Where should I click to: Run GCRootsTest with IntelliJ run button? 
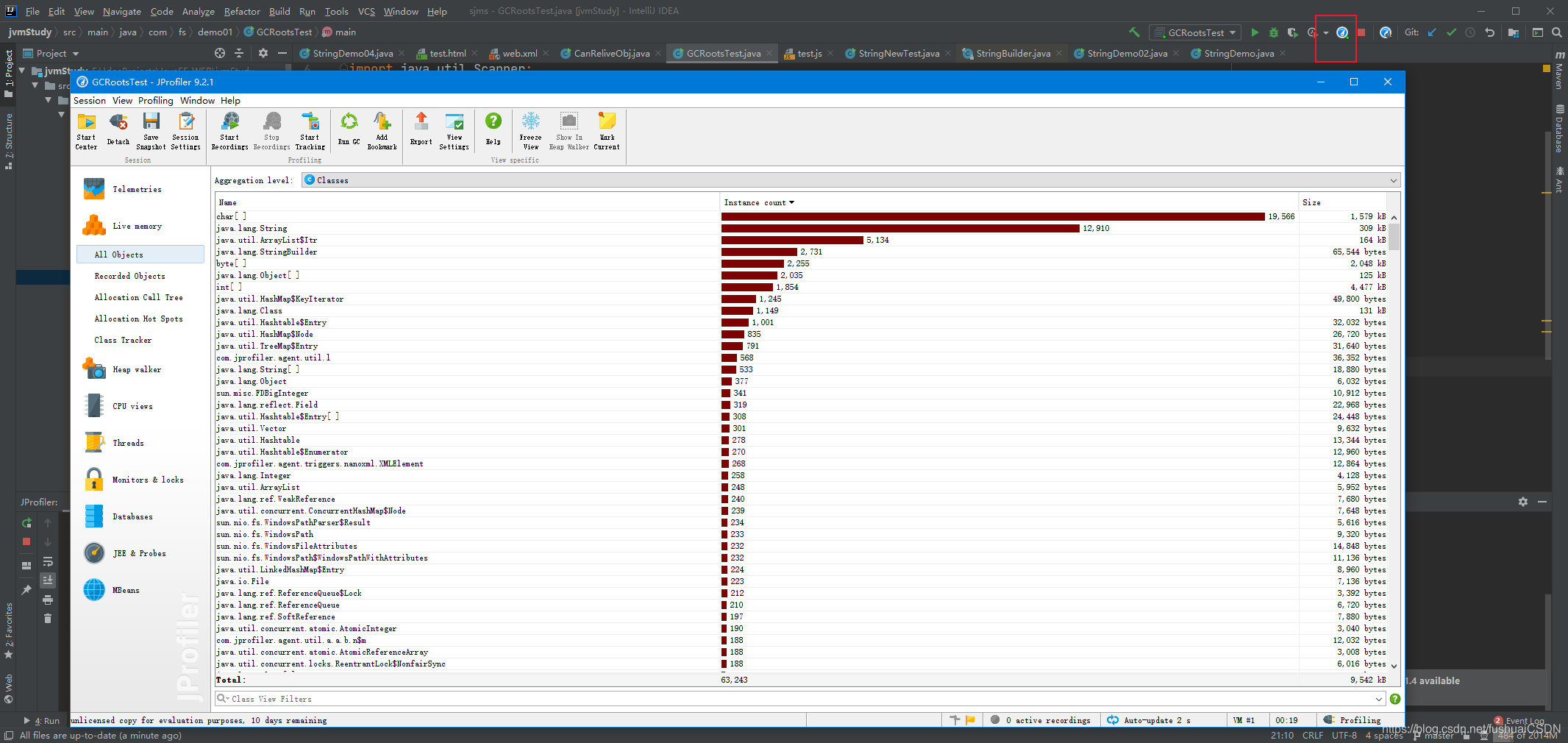click(x=1255, y=32)
